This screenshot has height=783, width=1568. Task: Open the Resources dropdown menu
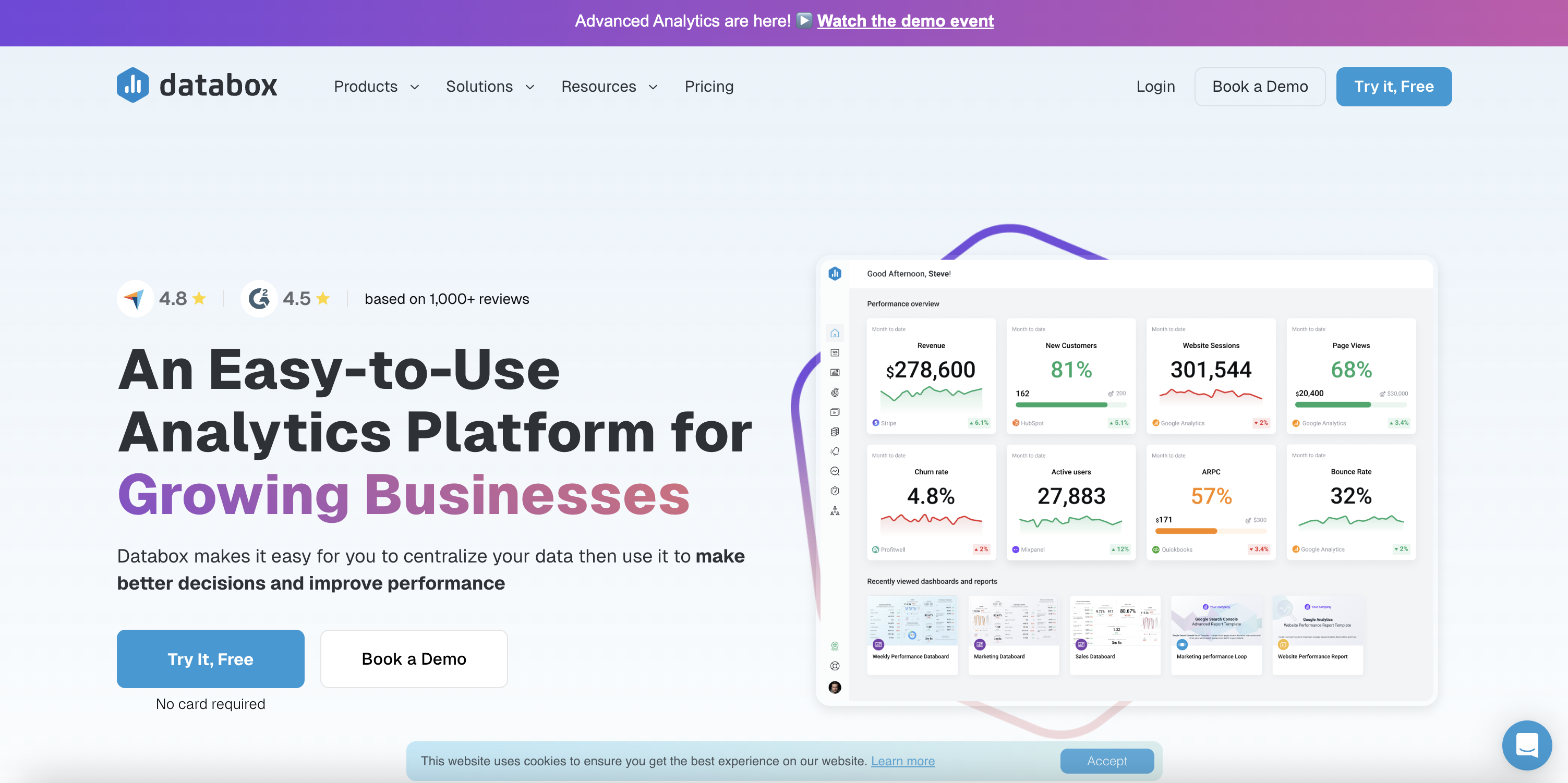pyautogui.click(x=609, y=87)
